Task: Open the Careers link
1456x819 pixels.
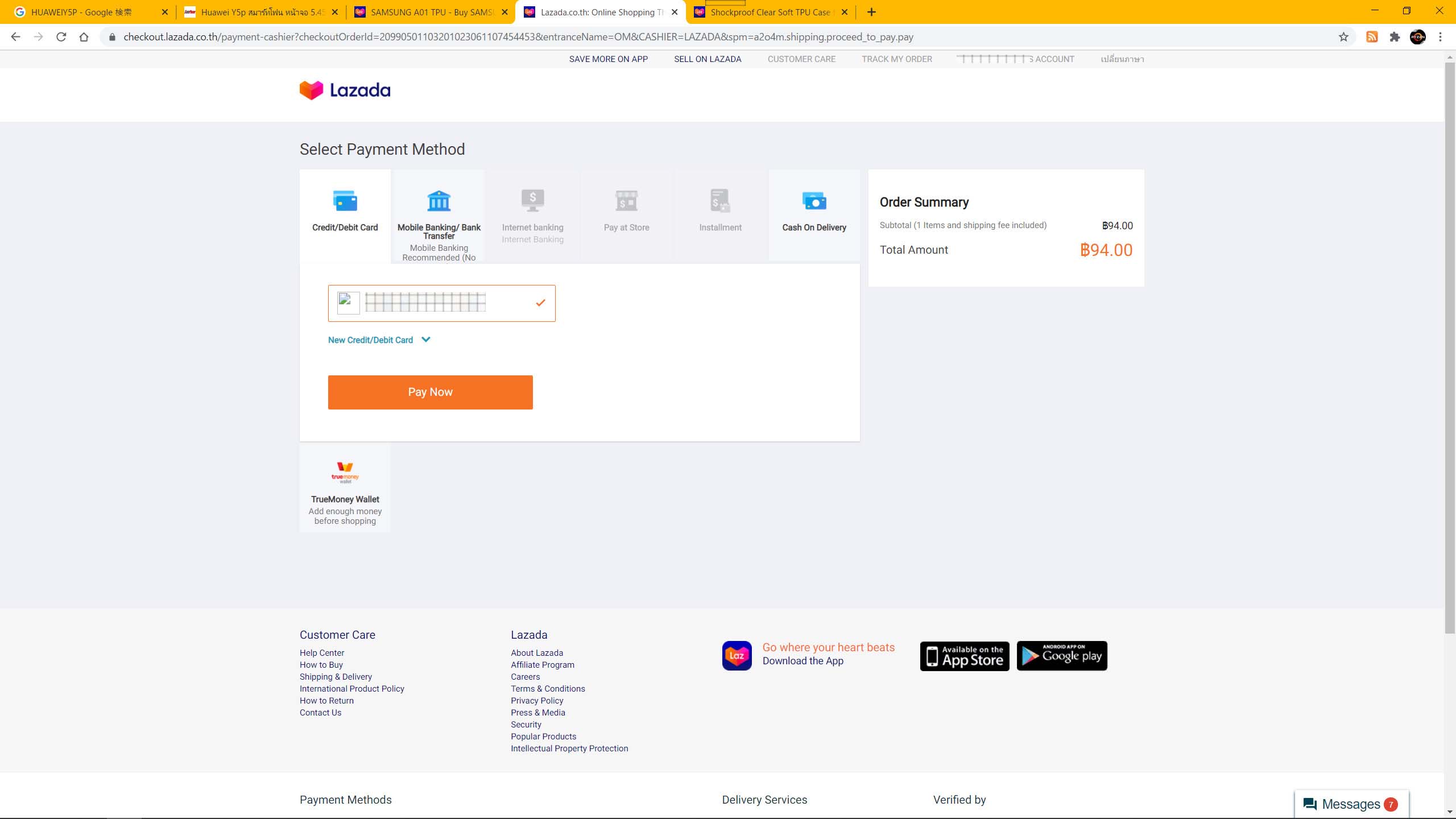Action: pos(526,677)
